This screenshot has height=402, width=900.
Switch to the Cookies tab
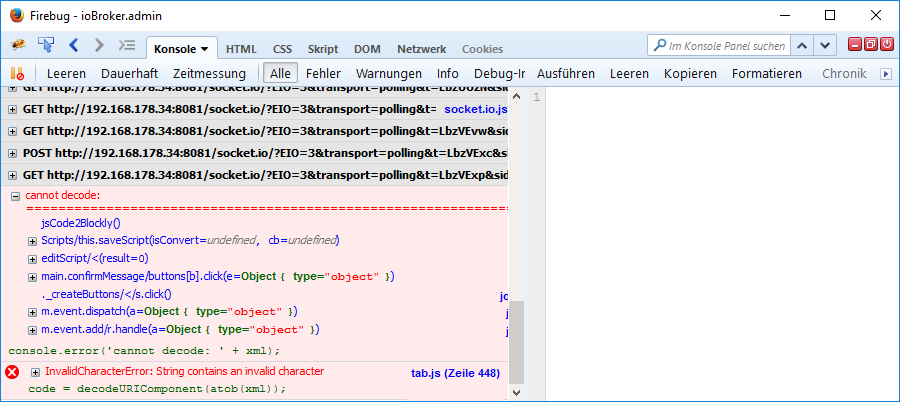click(482, 49)
